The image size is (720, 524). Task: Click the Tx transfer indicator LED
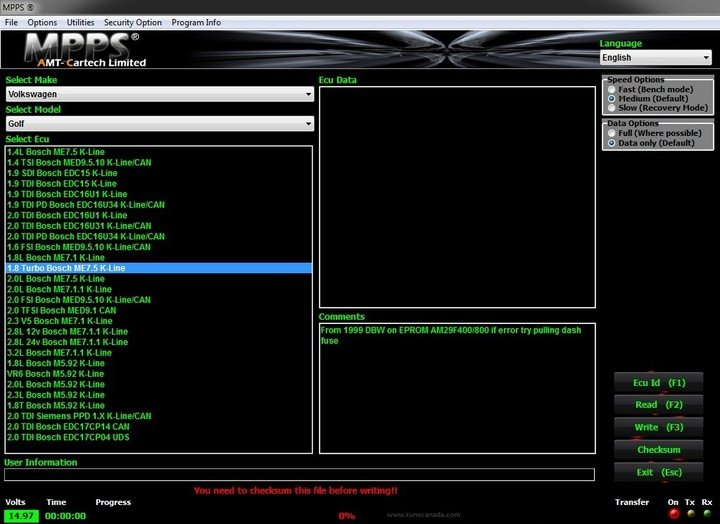click(x=690, y=514)
